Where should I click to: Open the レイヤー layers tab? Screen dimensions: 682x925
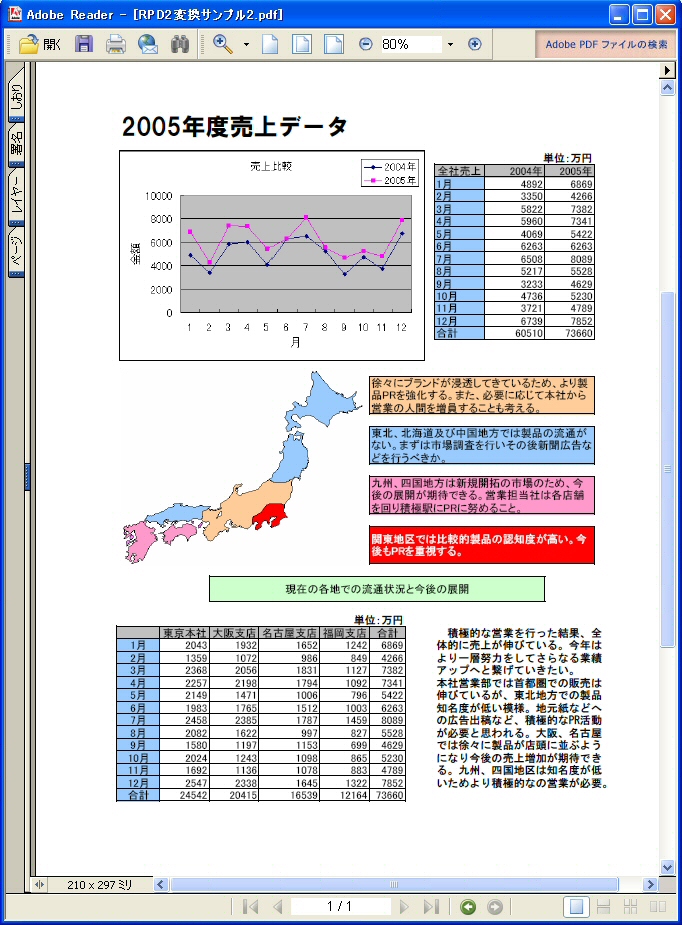(17, 197)
